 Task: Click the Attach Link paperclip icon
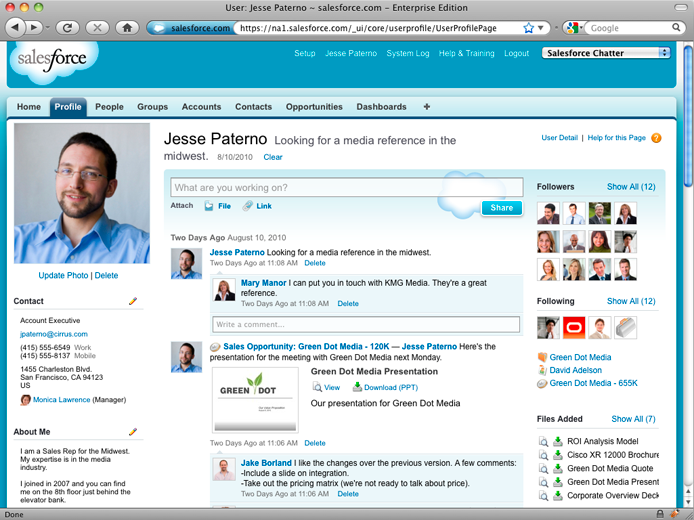coord(247,206)
